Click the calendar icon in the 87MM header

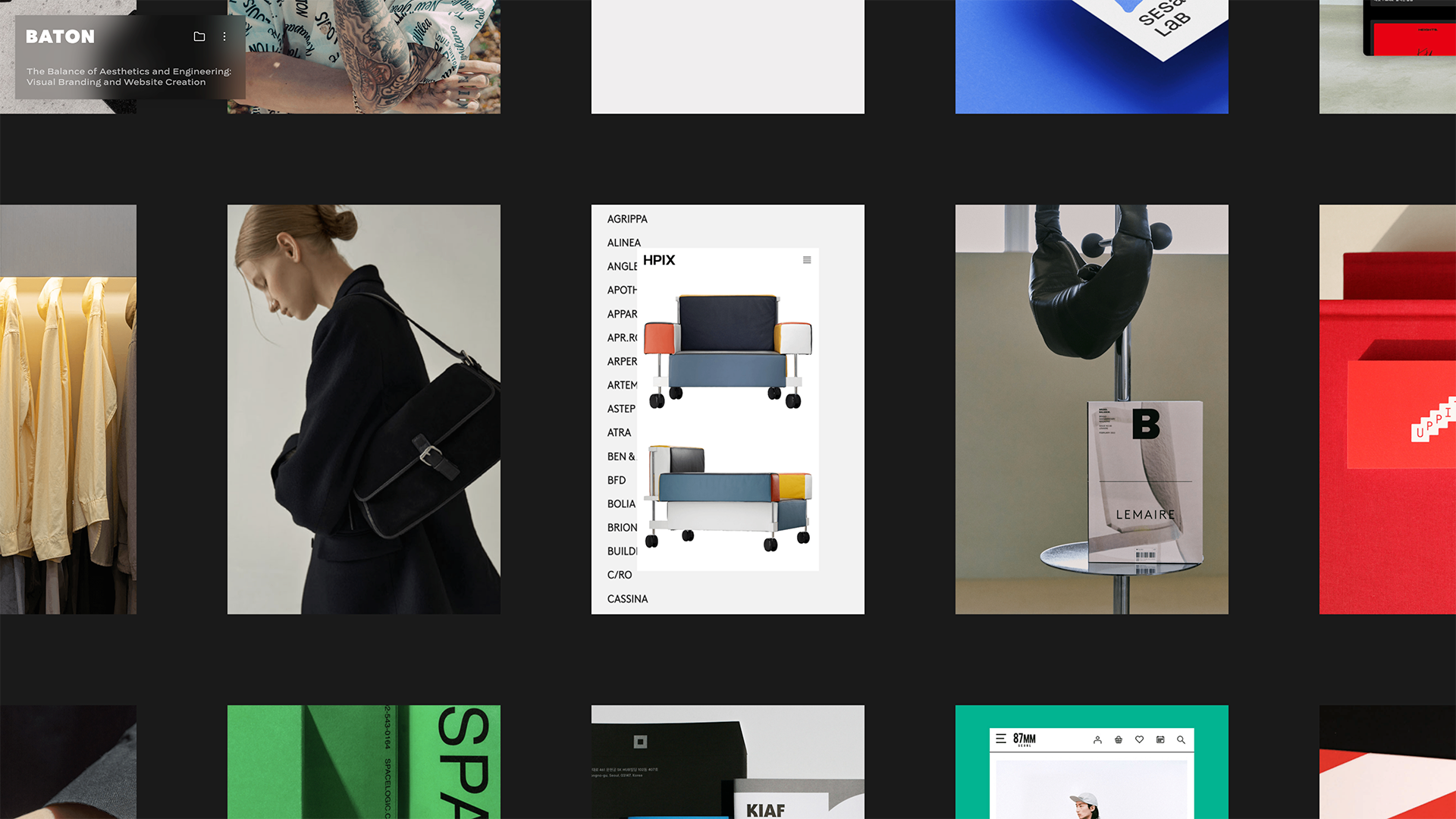(x=1160, y=739)
